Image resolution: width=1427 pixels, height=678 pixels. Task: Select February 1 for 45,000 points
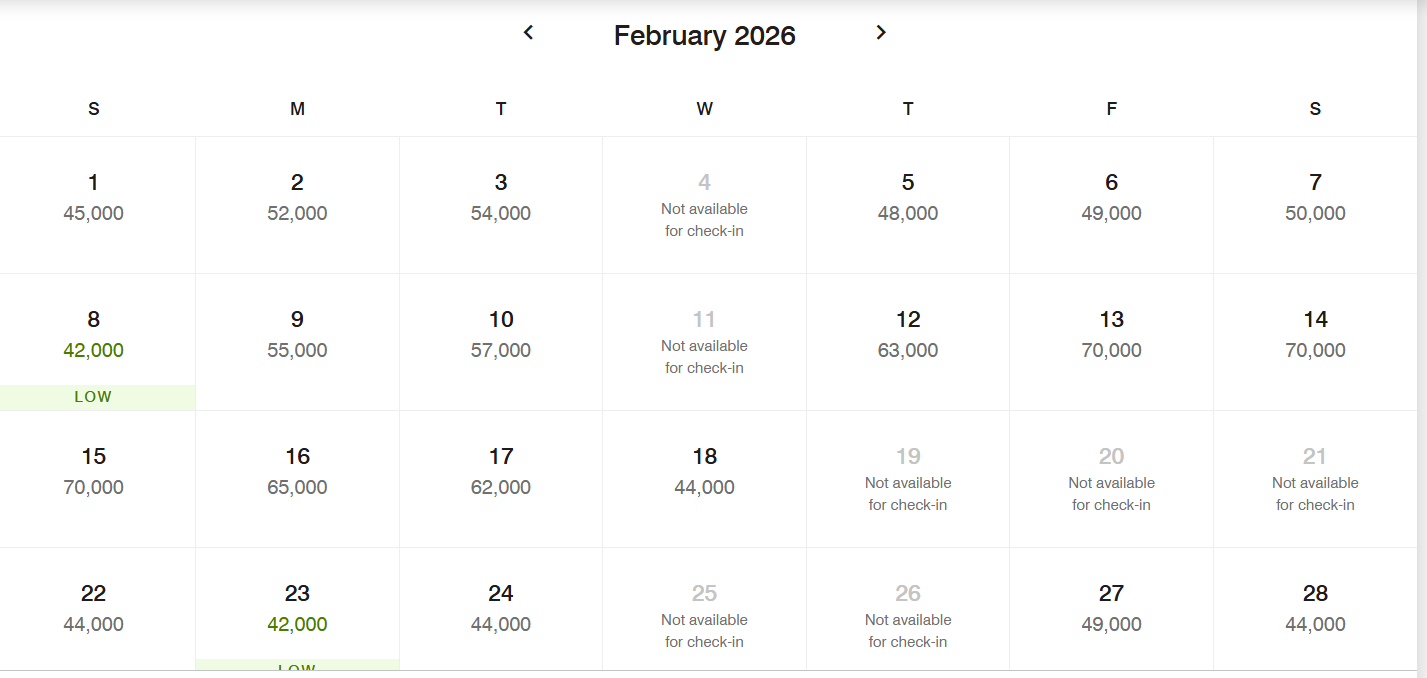94,198
